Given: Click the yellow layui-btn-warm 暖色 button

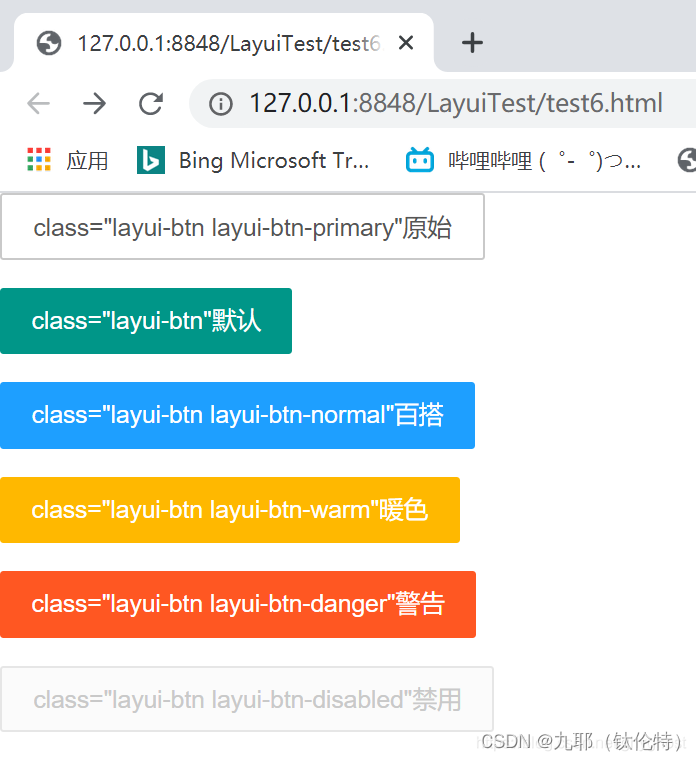Looking at the screenshot, I should pyautogui.click(x=230, y=510).
